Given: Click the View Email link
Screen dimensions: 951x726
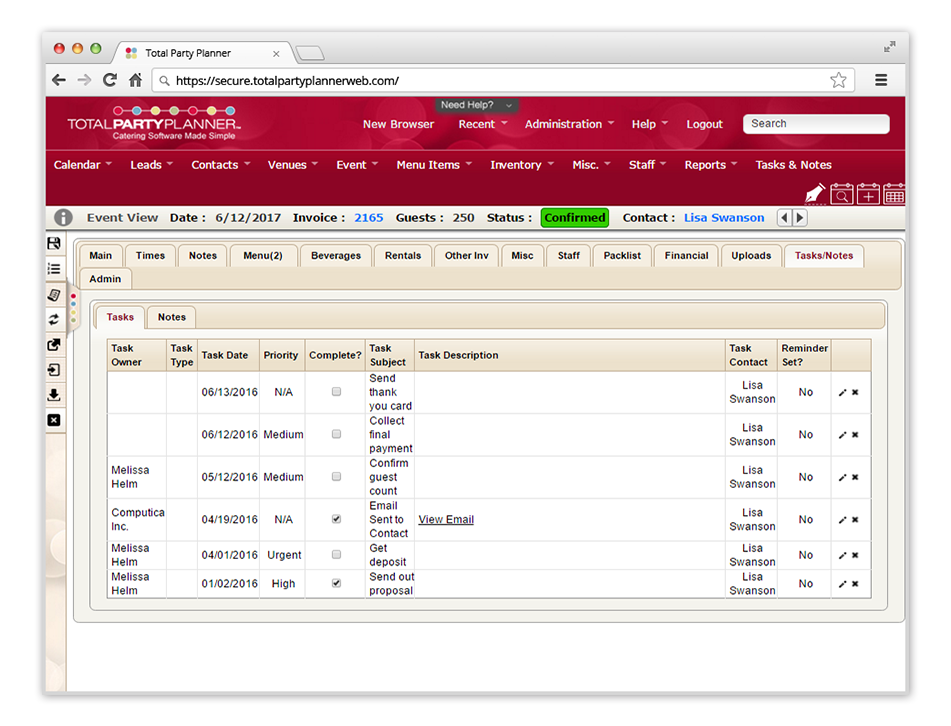Looking at the screenshot, I should tap(446, 519).
